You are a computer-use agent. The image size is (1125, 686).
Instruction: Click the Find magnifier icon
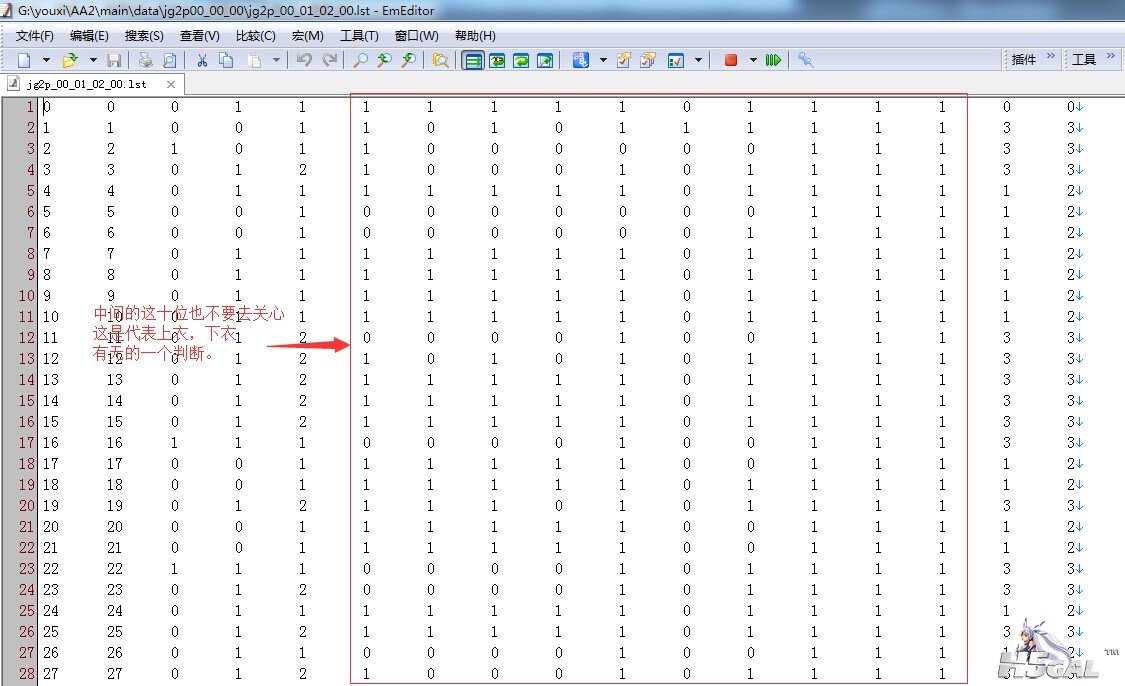[x=361, y=60]
